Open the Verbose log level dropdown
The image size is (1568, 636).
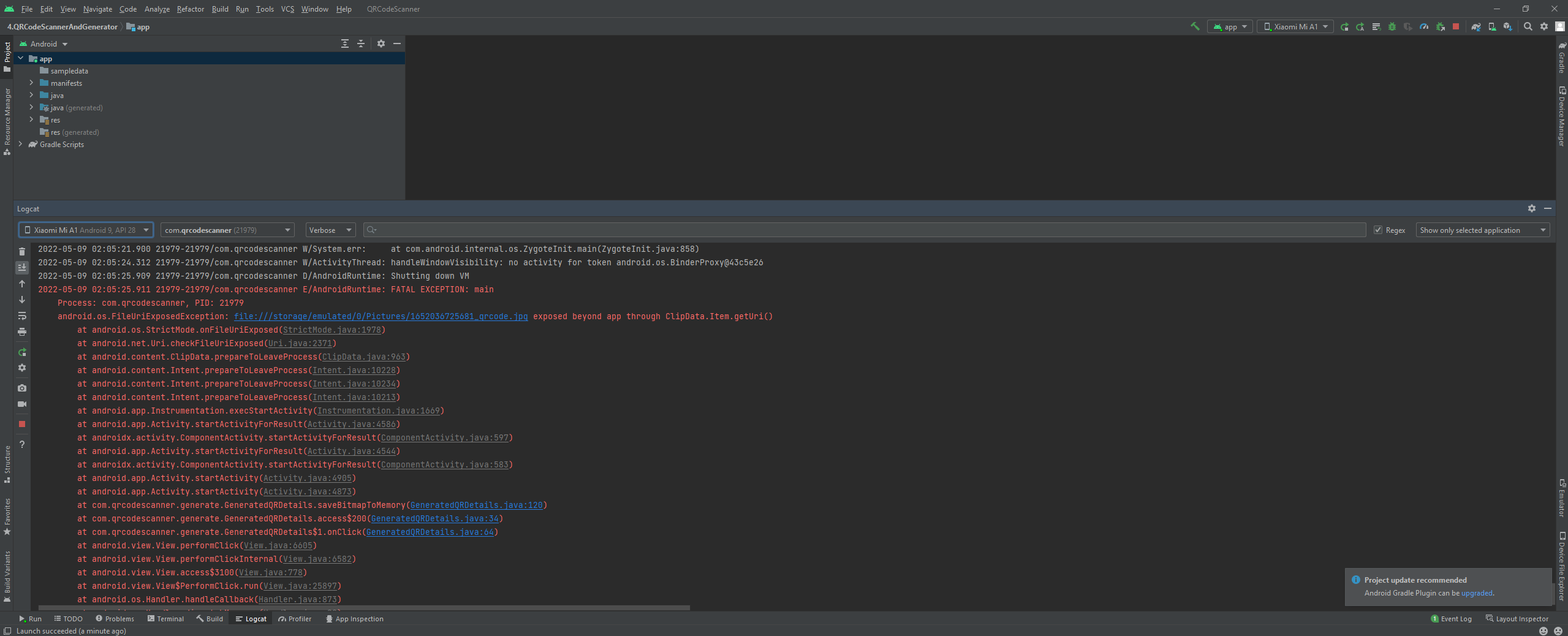coord(330,230)
